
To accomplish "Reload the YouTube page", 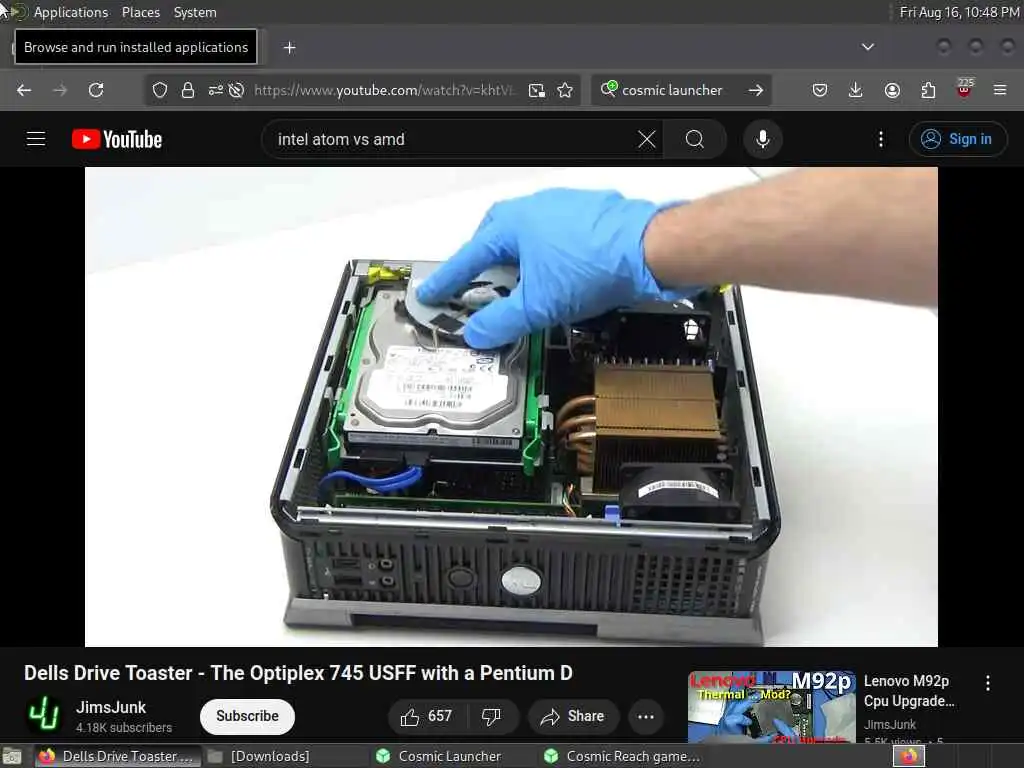I will (x=96, y=90).
